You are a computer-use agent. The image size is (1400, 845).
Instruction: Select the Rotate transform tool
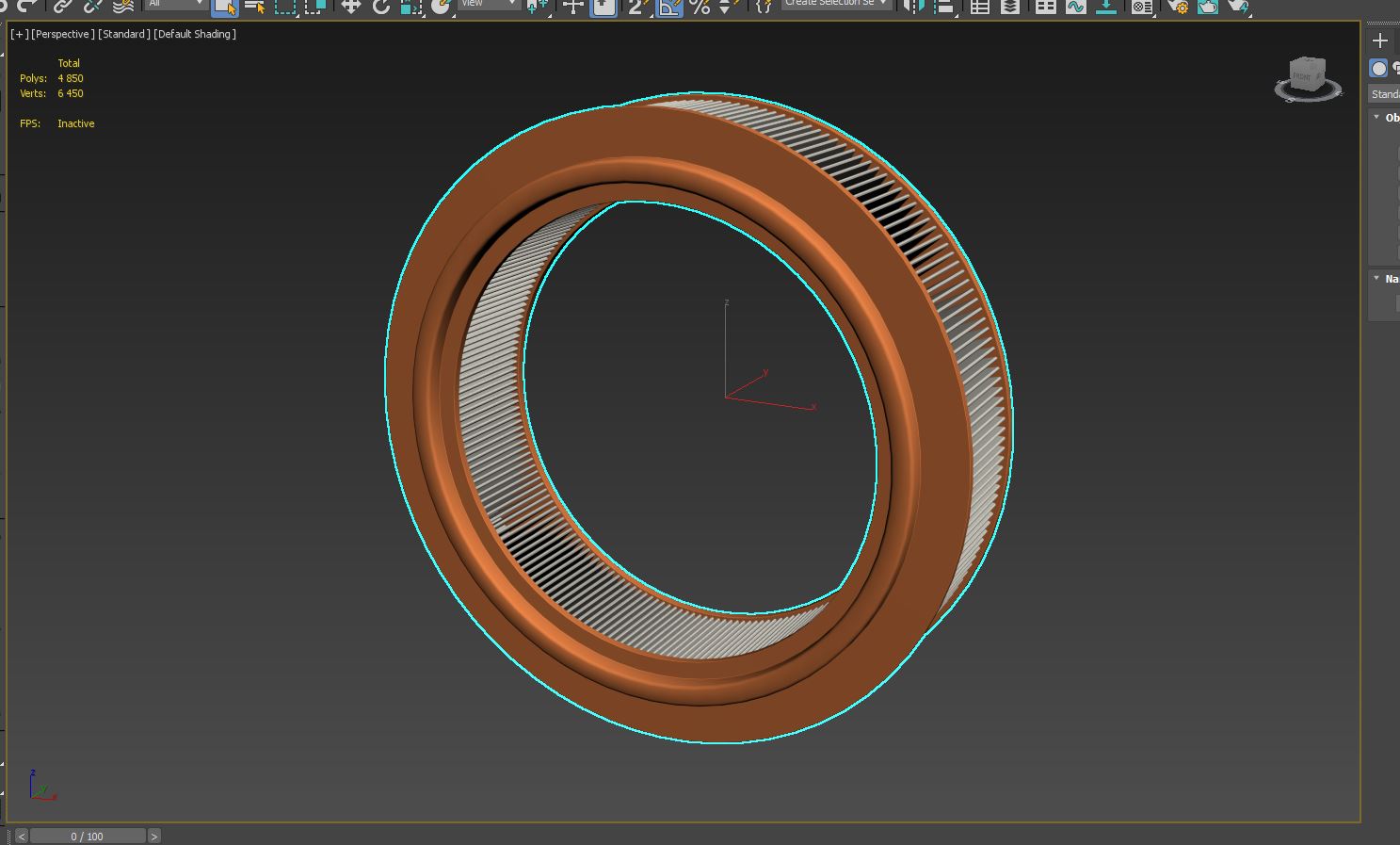(380, 7)
